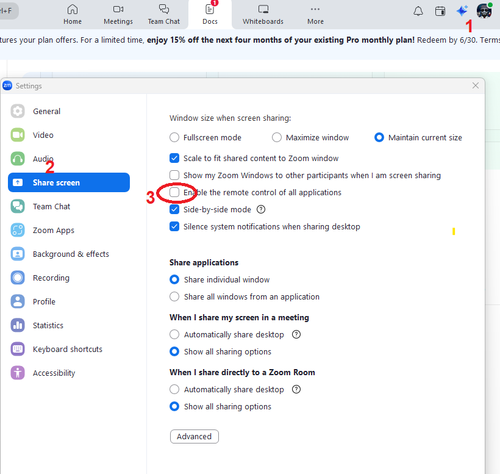This screenshot has width=500, height=474.
Task: Click the Statistics settings label
Action: (48, 325)
